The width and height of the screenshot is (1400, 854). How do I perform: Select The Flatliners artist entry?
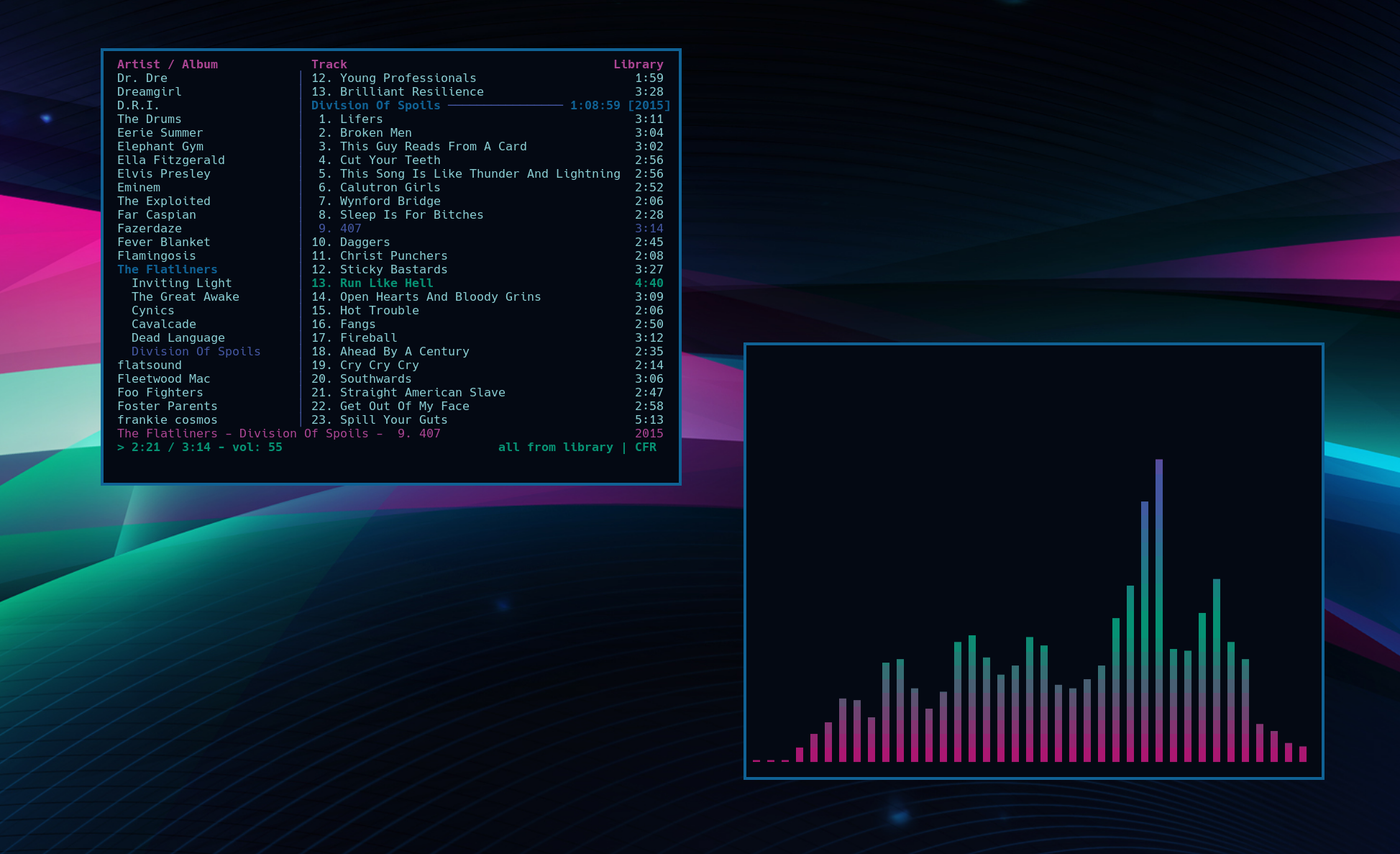pyautogui.click(x=167, y=270)
